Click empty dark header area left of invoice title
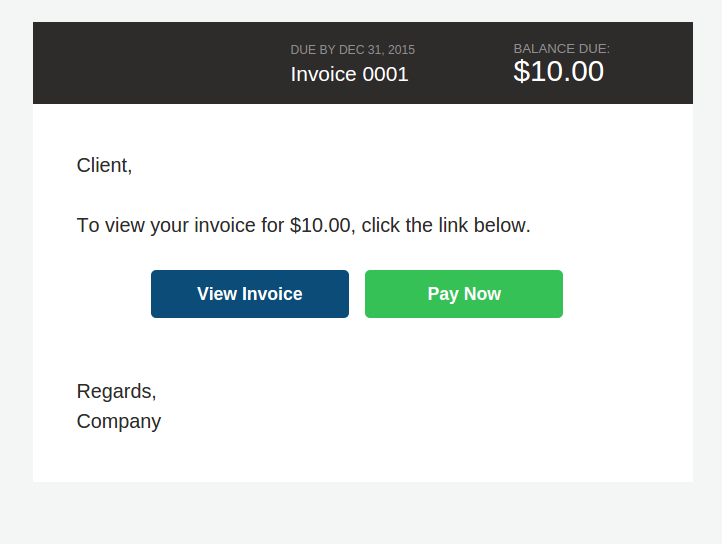722x544 pixels. pyautogui.click(x=157, y=63)
